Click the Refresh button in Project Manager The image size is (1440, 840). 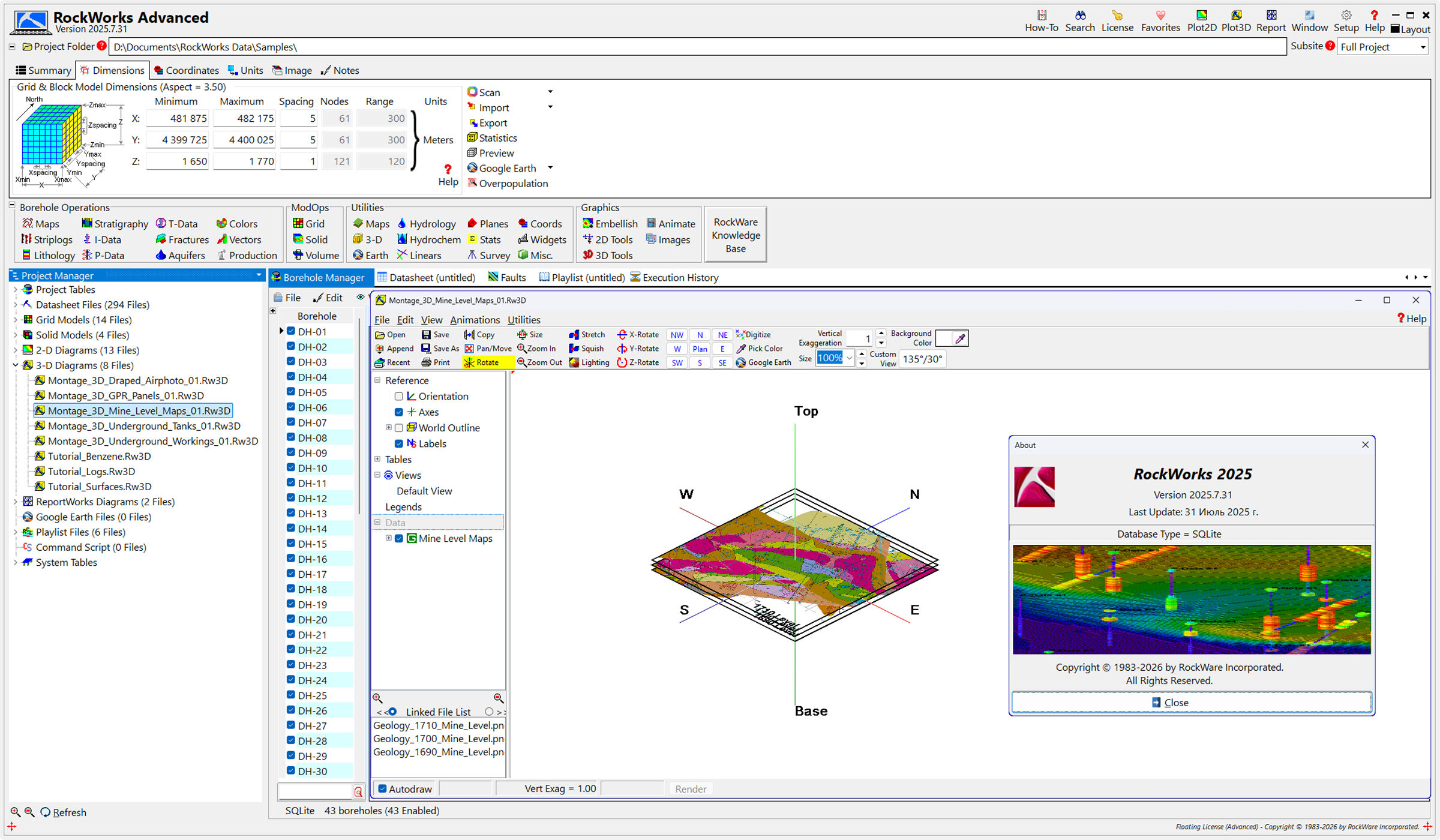tap(63, 812)
